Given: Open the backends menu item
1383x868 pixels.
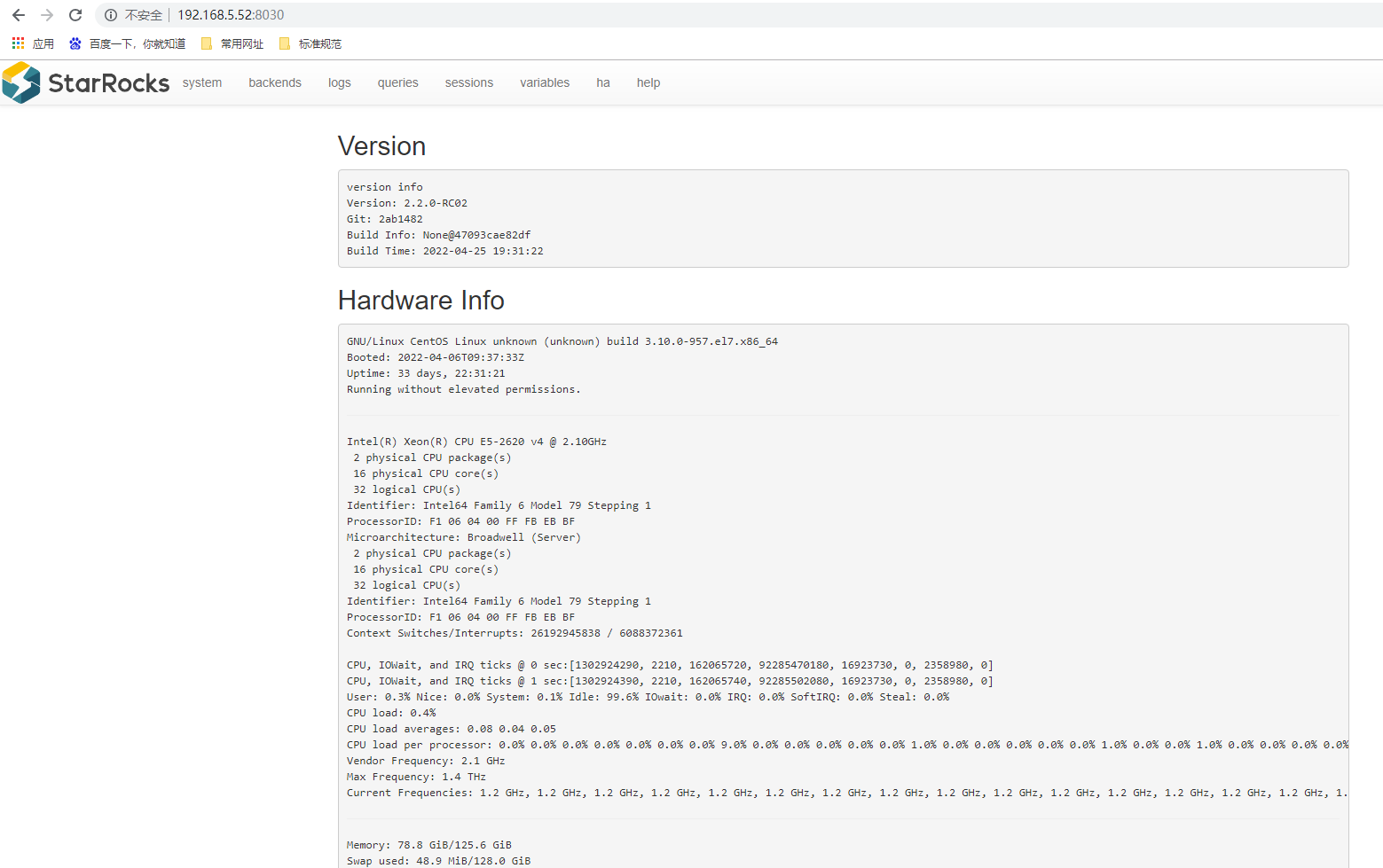Looking at the screenshot, I should 275,82.
